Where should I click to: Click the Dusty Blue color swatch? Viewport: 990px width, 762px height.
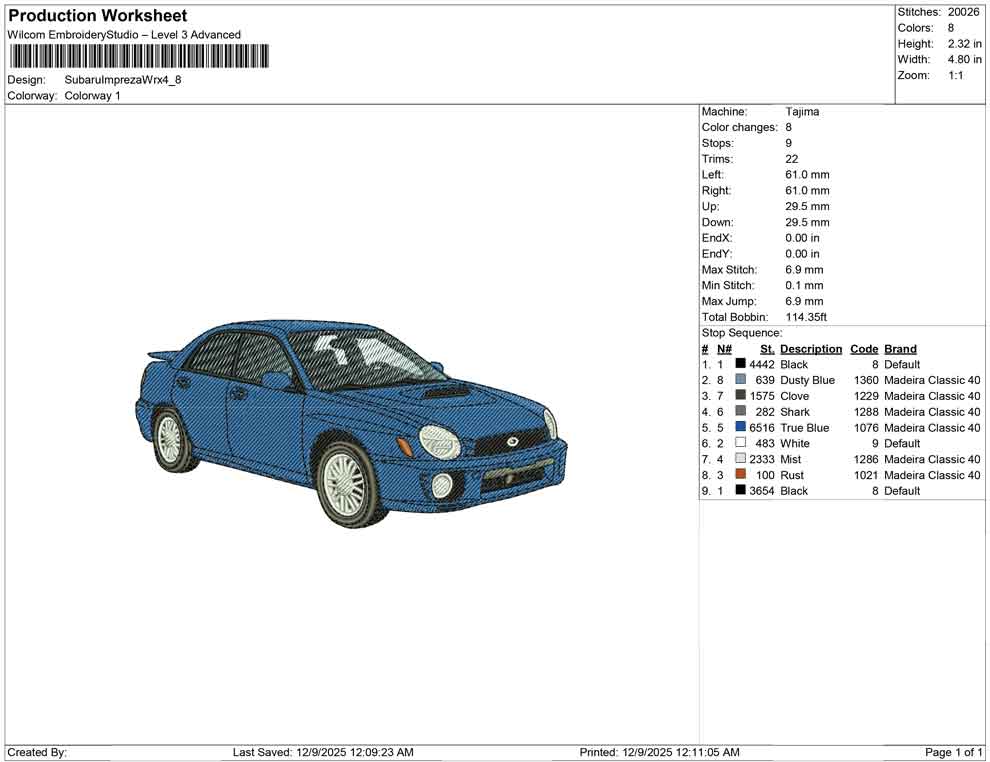tap(741, 380)
